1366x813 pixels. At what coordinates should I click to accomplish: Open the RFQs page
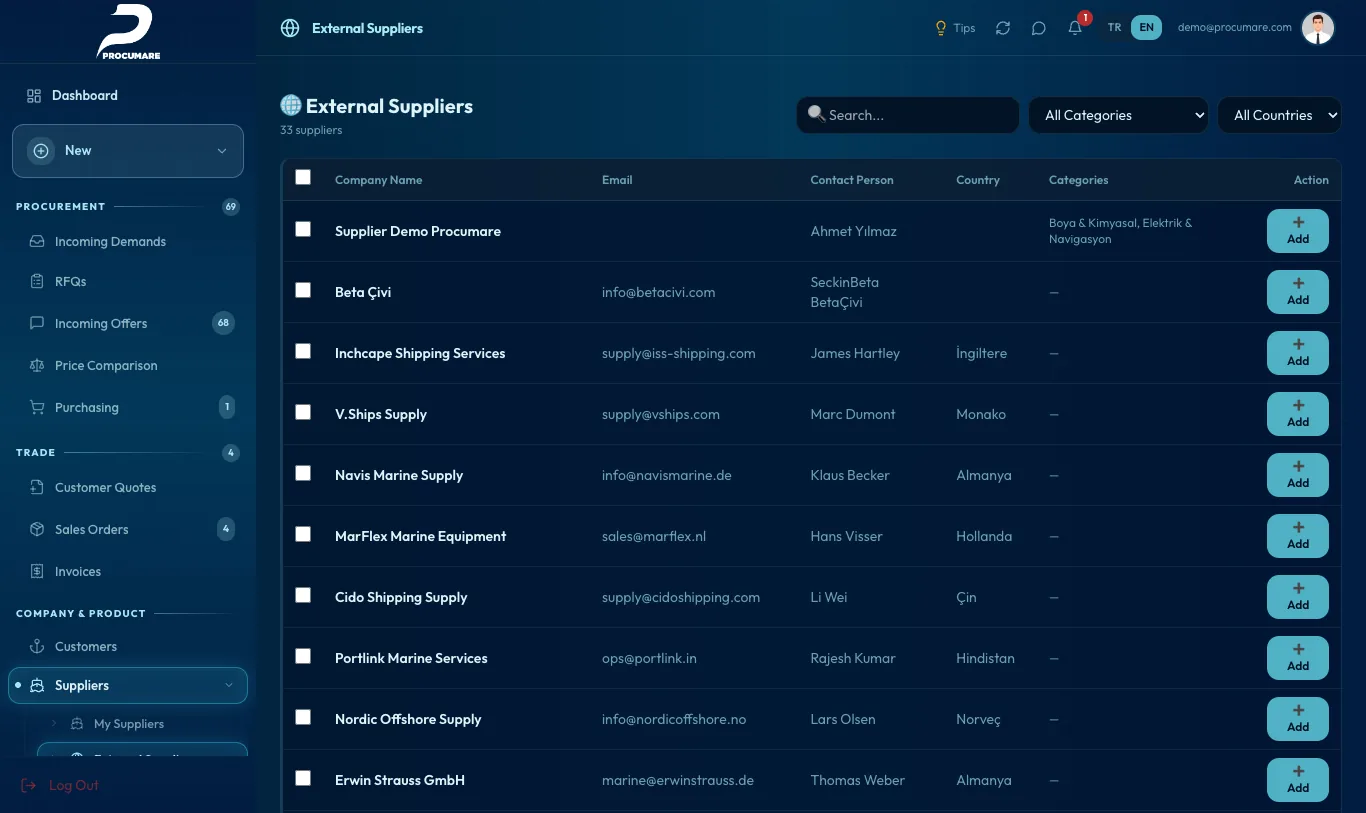(128, 281)
